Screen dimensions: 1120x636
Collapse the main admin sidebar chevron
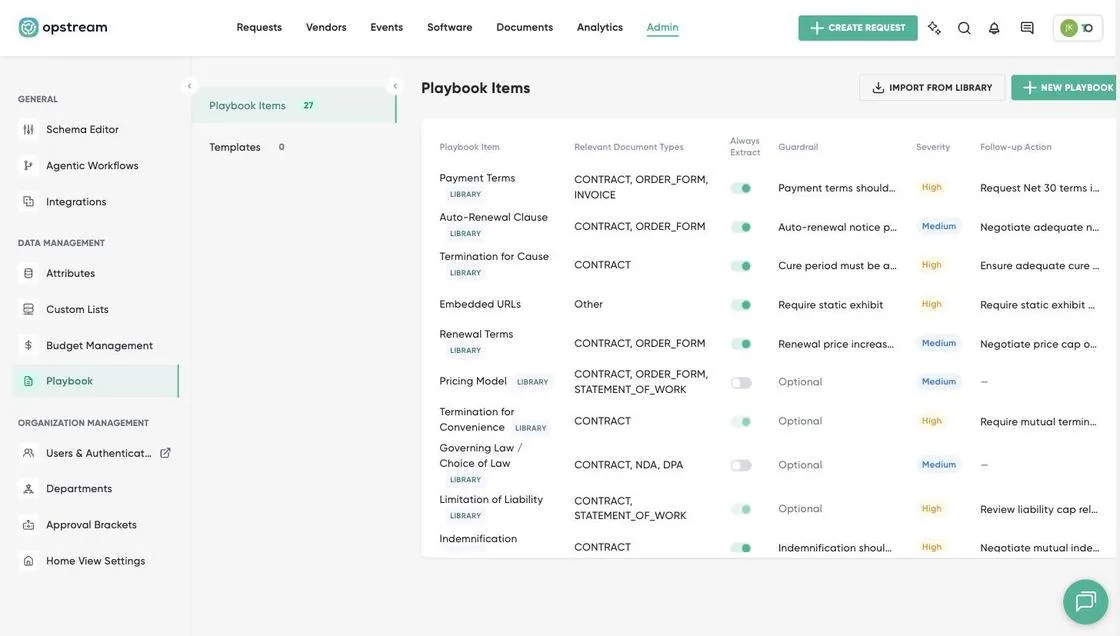pyautogui.click(x=189, y=86)
